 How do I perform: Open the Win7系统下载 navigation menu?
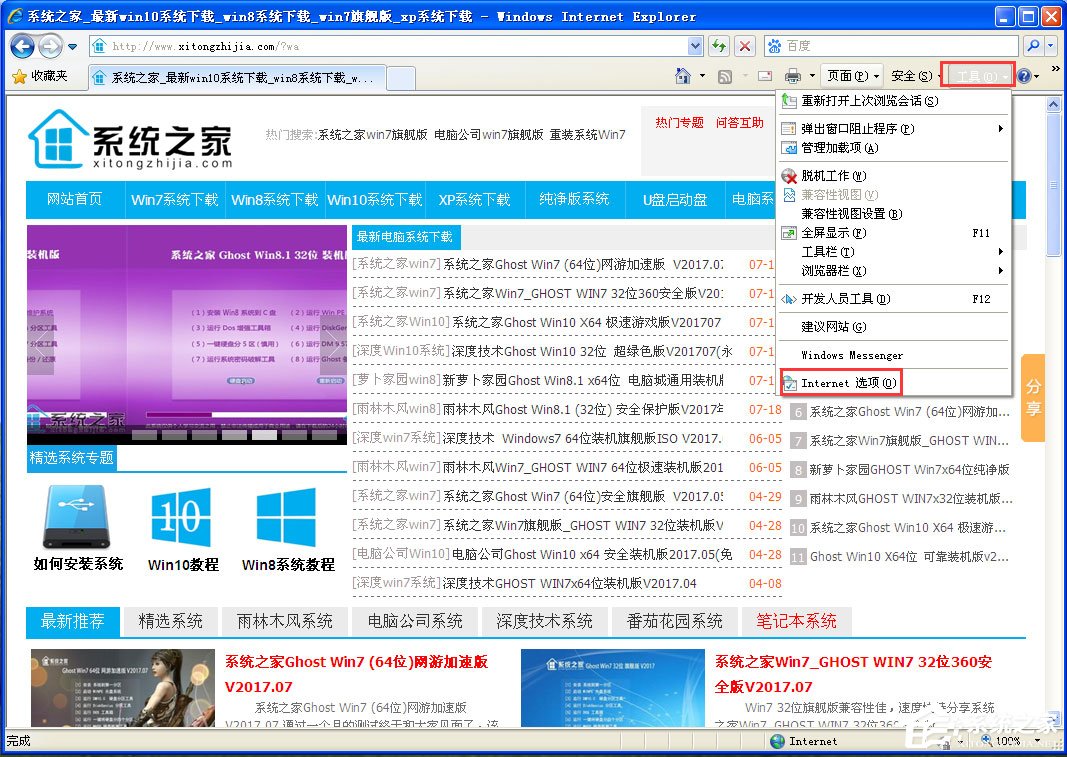[173, 199]
